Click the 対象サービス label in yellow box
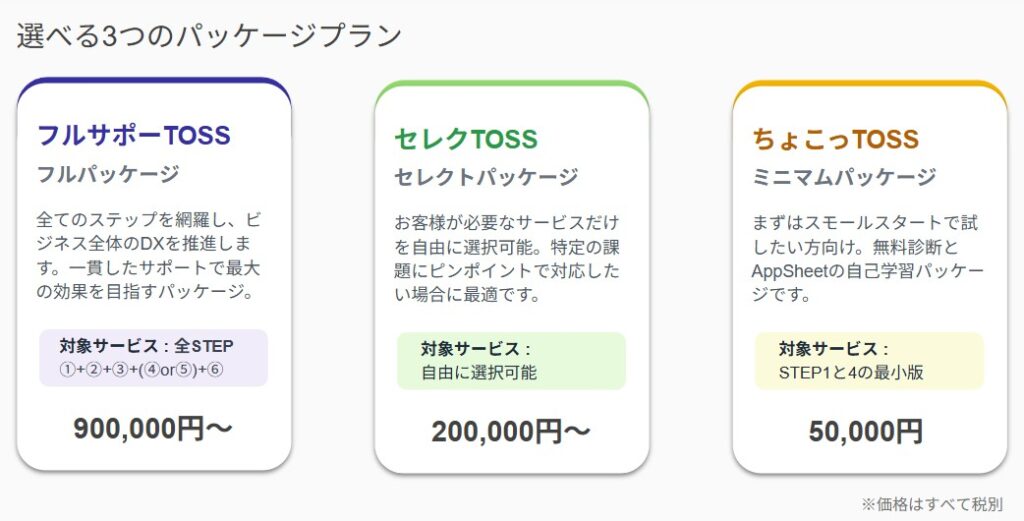Screen dimensions: 1024x521 pyautogui.click(x=833, y=349)
